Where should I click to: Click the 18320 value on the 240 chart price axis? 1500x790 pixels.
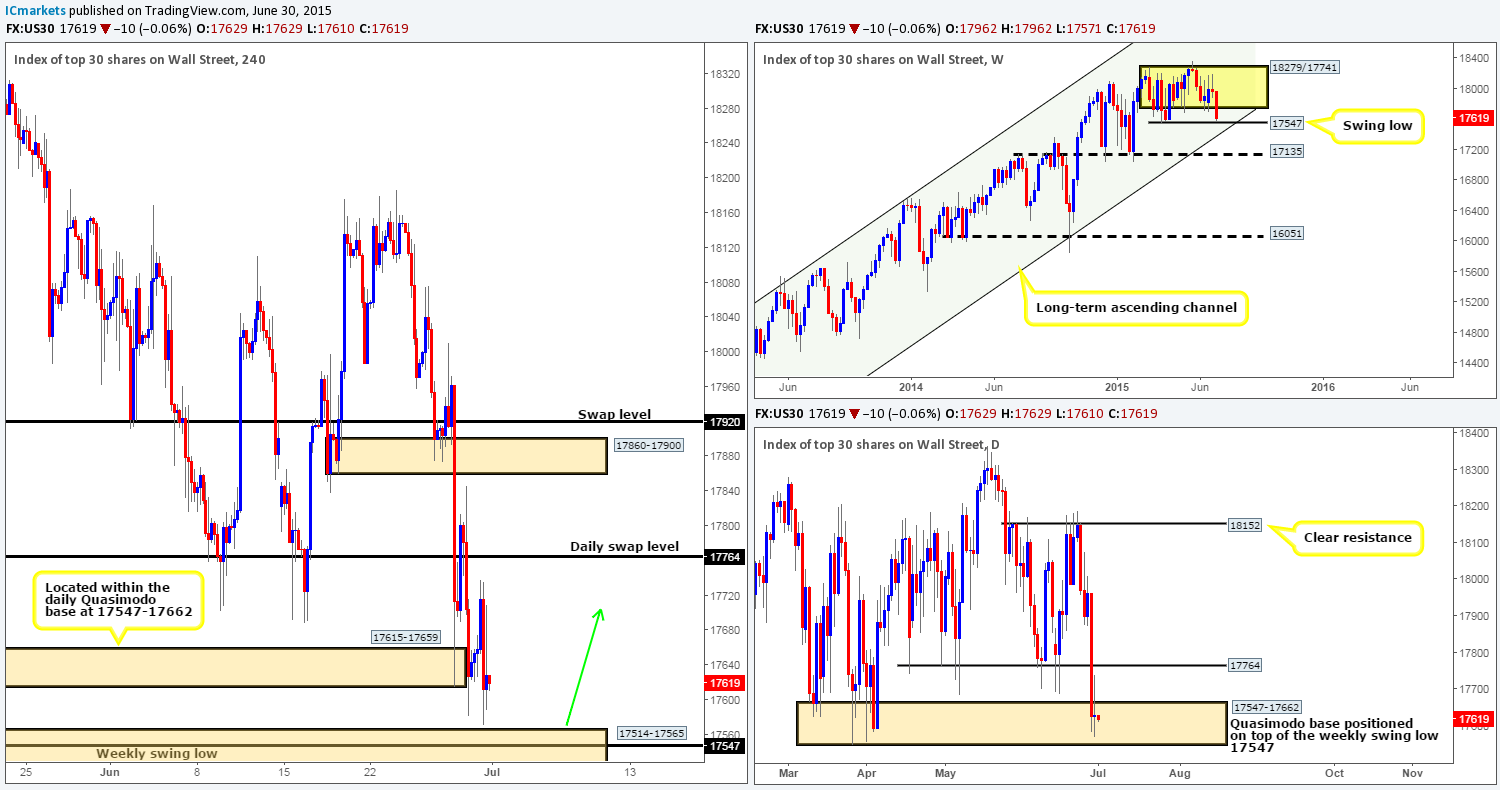[726, 74]
